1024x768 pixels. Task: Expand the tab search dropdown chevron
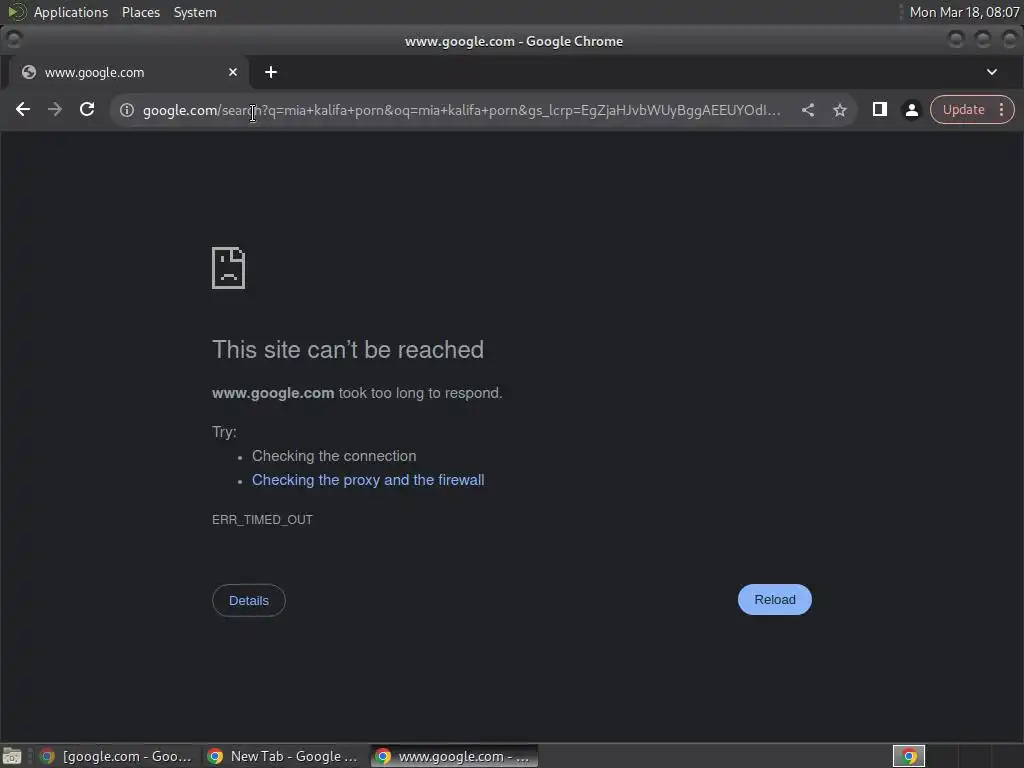(991, 72)
